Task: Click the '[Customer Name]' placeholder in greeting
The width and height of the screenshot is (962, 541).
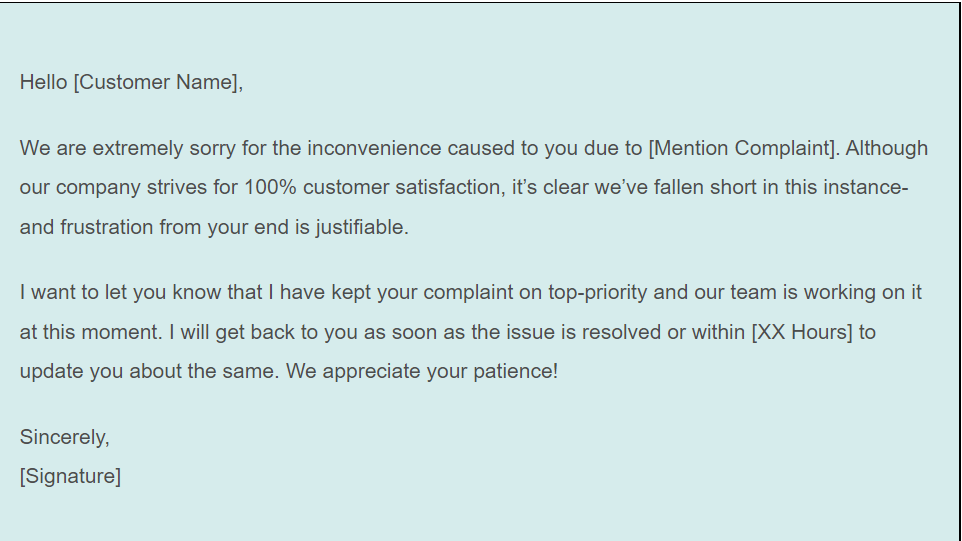Action: pyautogui.click(x=158, y=82)
